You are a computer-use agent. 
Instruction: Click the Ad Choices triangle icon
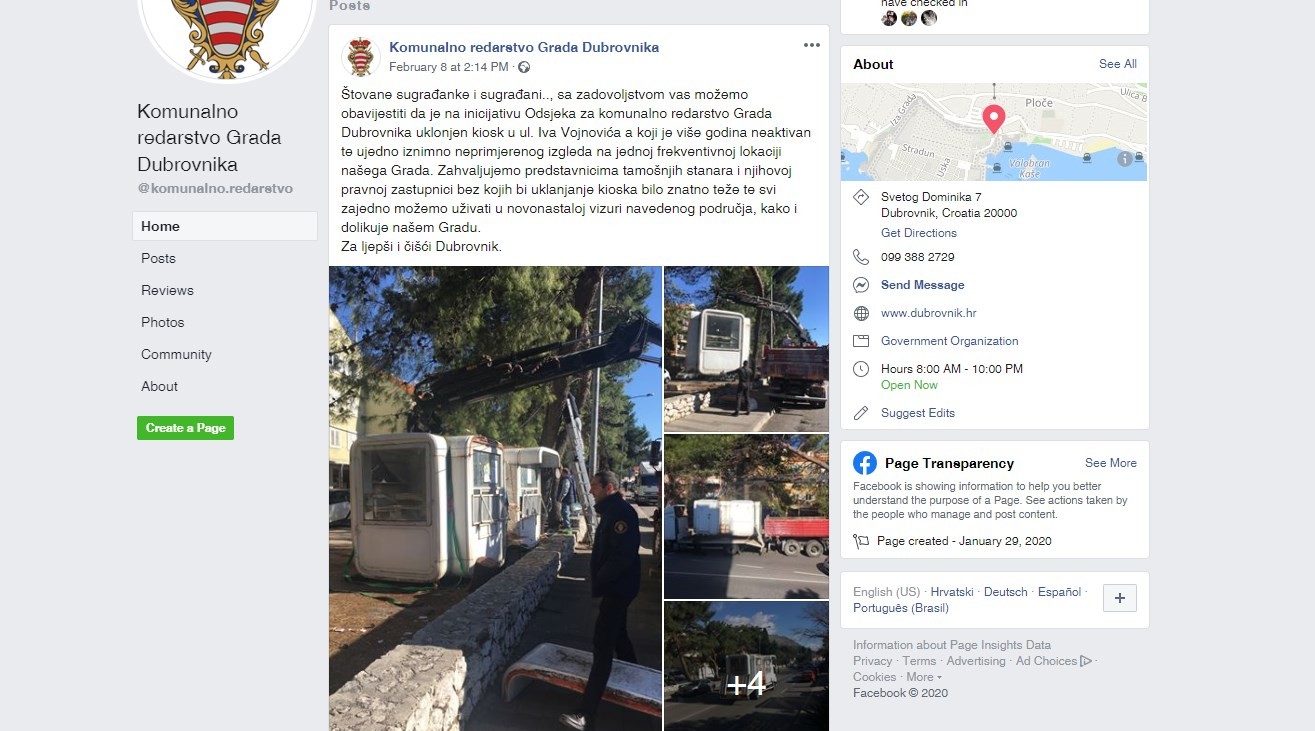coord(1086,661)
